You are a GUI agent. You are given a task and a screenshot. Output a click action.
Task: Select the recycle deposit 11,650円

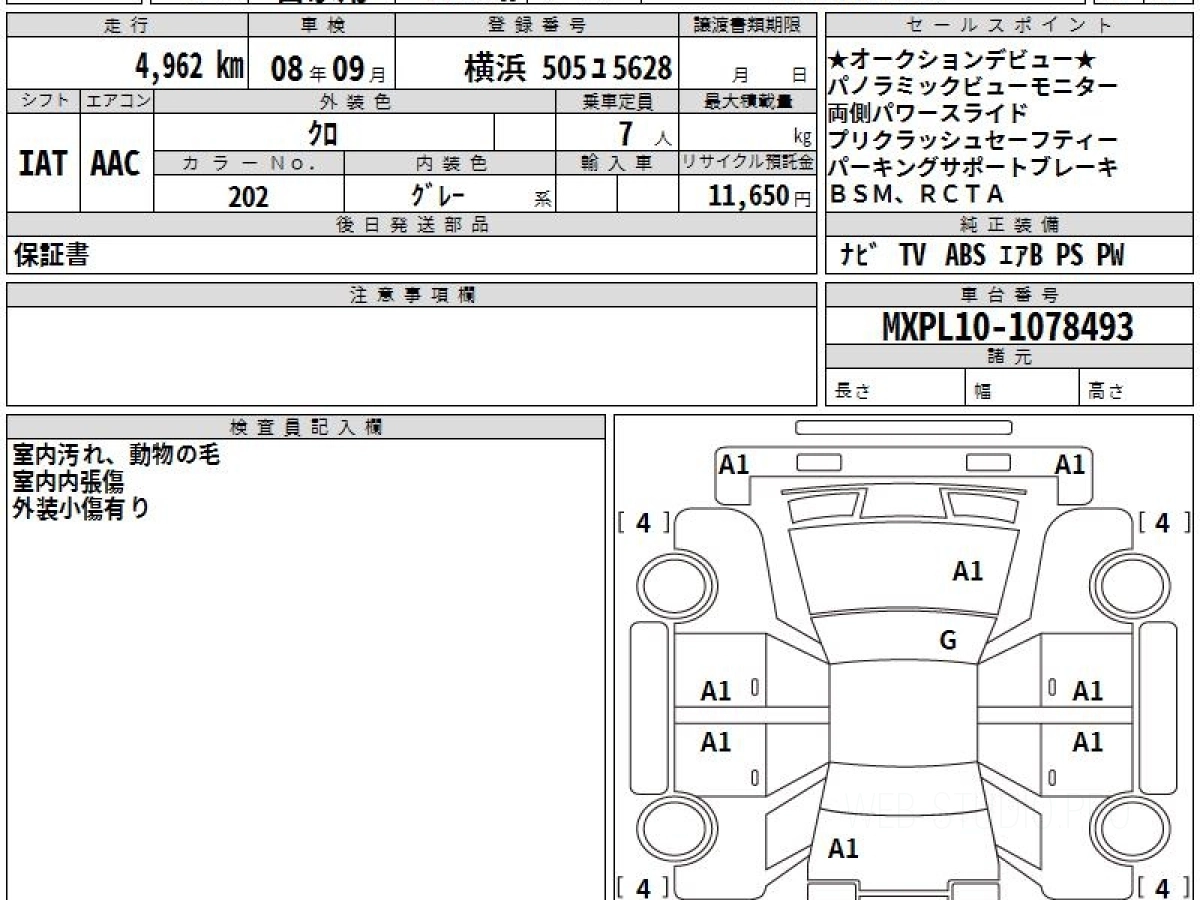(759, 196)
